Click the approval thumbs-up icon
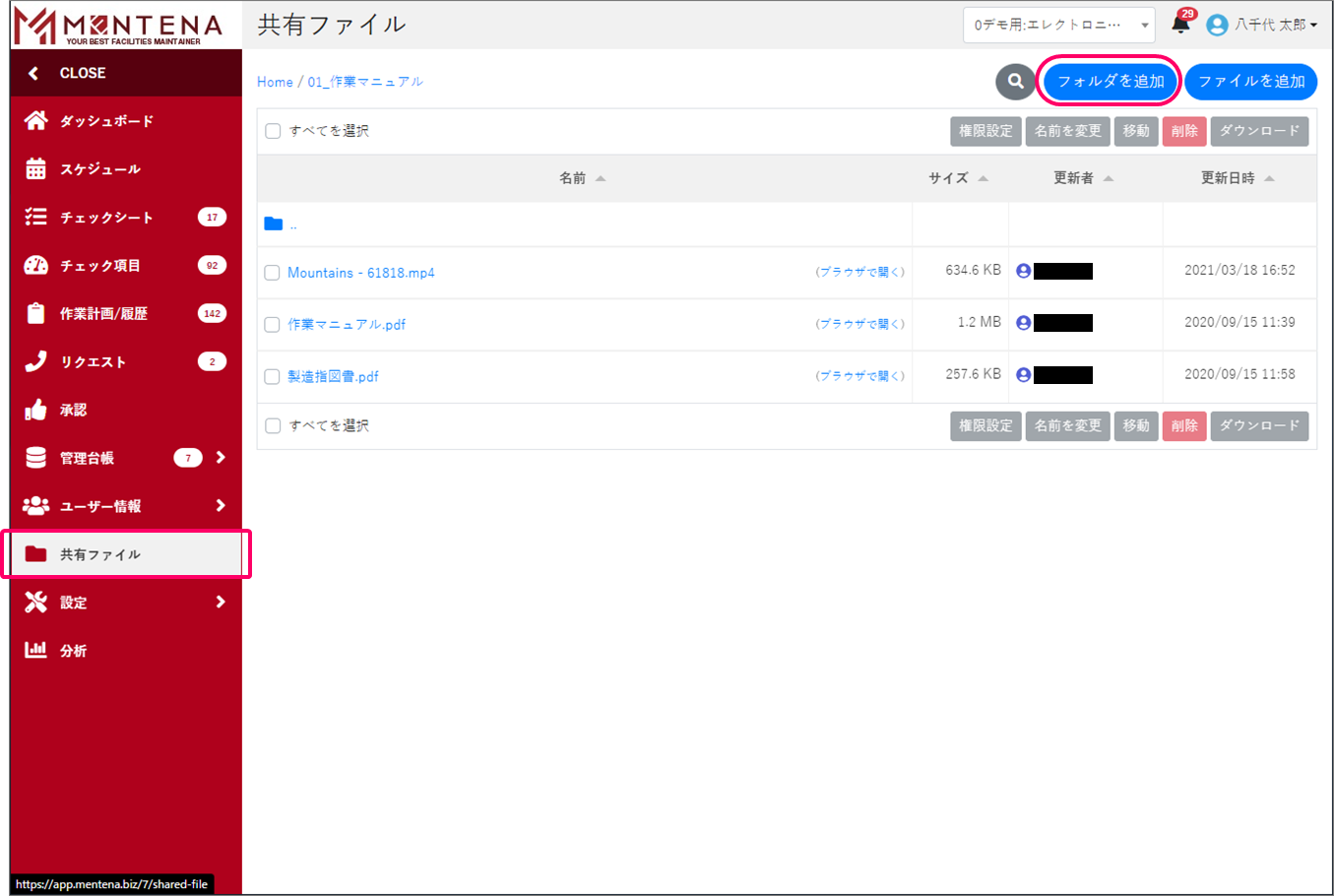 35,410
